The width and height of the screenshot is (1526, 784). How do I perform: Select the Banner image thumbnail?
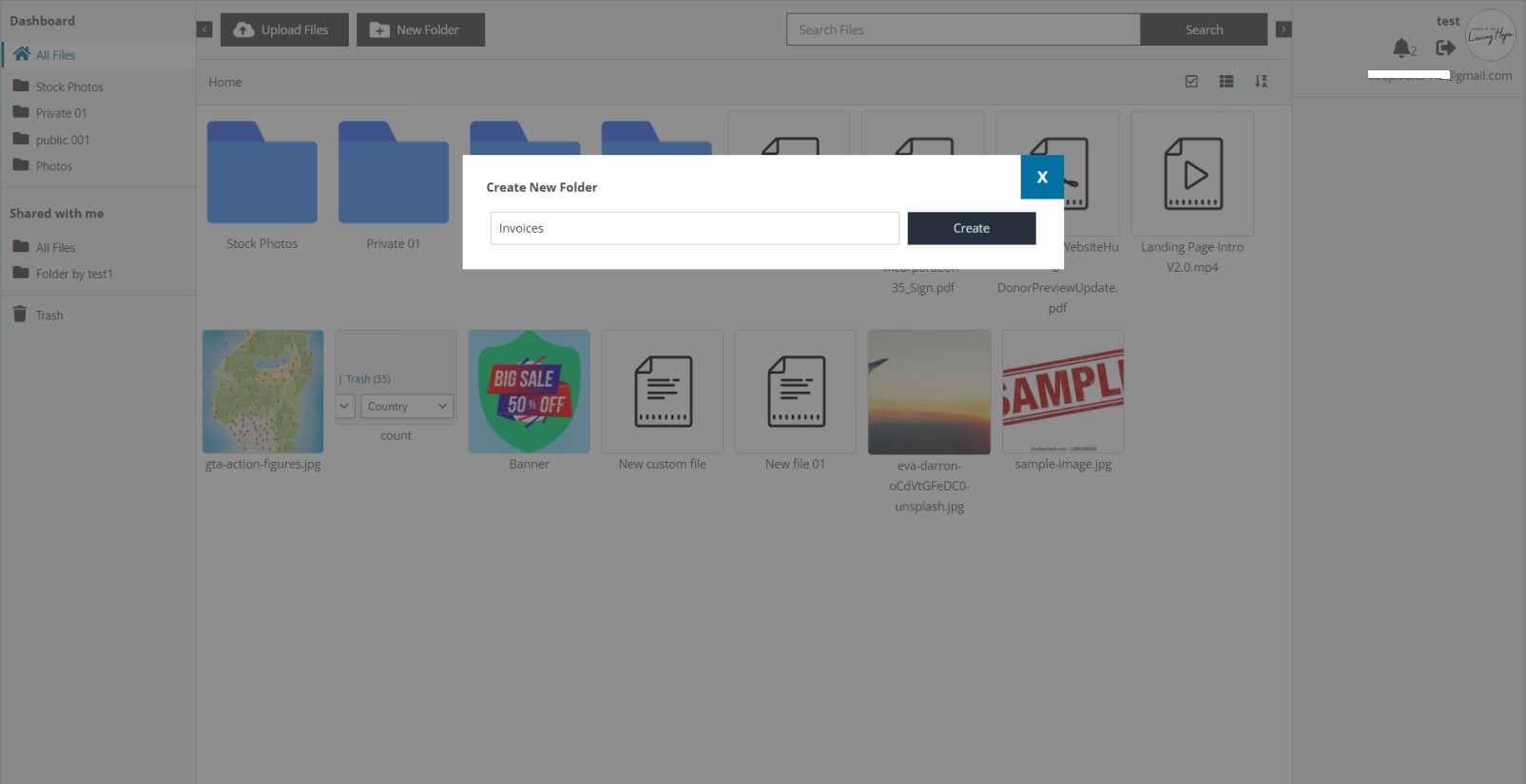tap(530, 392)
